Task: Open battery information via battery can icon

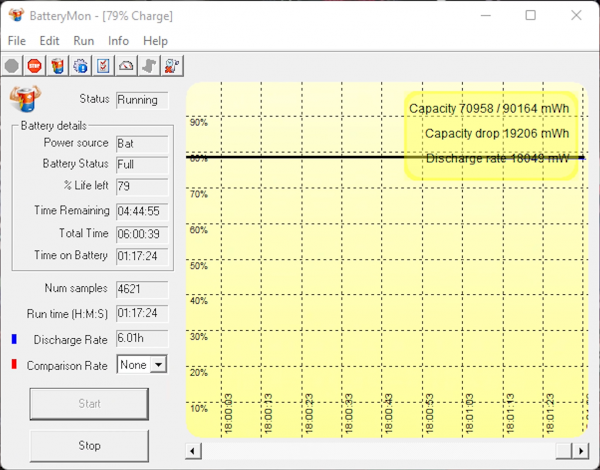Action: click(x=57, y=66)
